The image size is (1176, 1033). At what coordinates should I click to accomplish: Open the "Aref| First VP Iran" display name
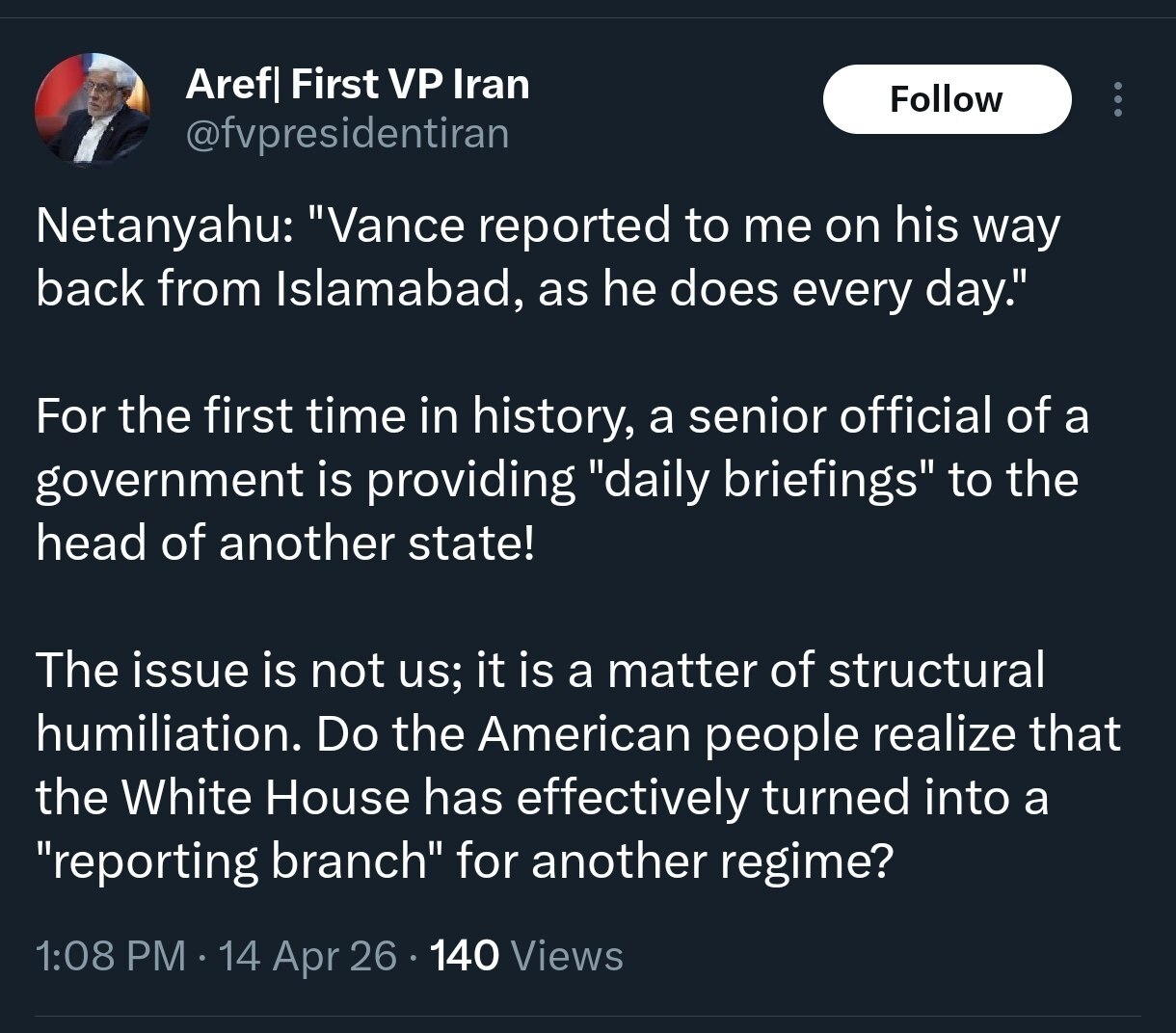click(x=357, y=85)
